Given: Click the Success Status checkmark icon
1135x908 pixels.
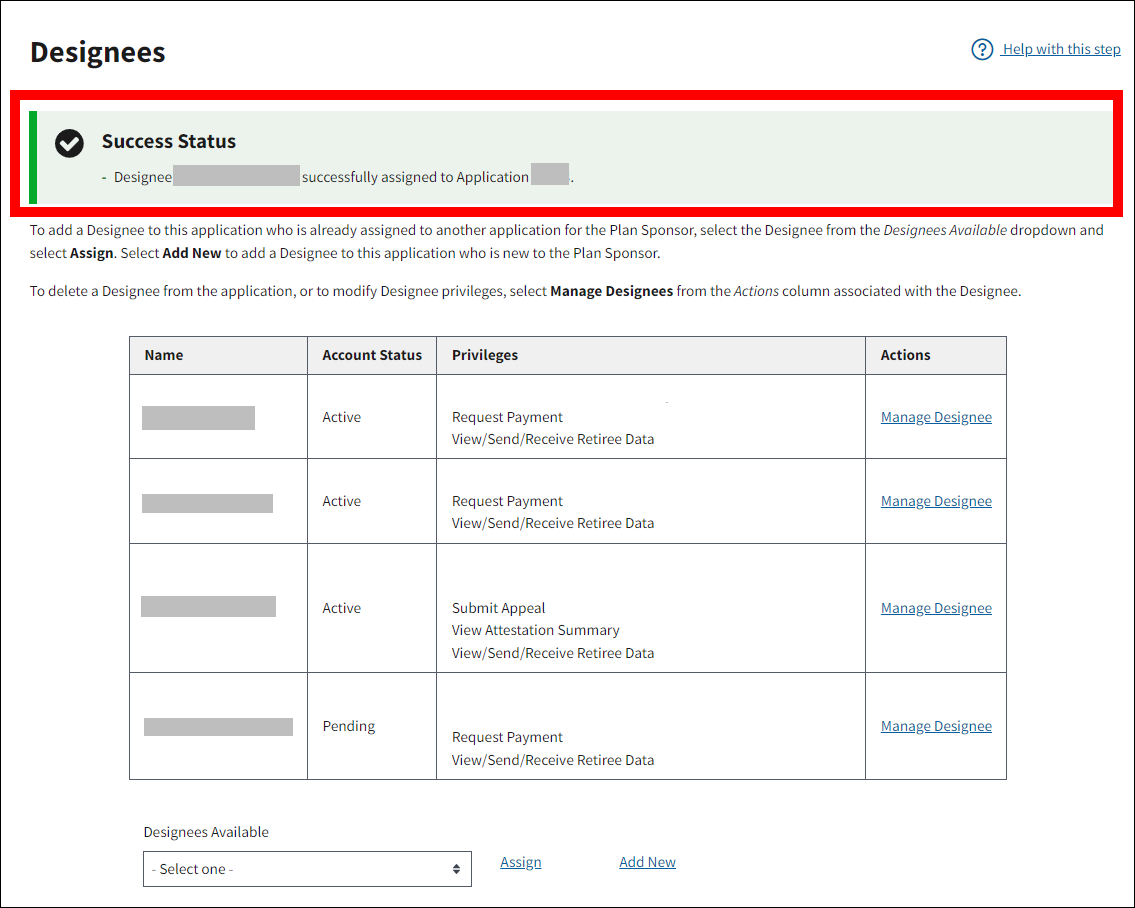Looking at the screenshot, I should [x=69, y=144].
